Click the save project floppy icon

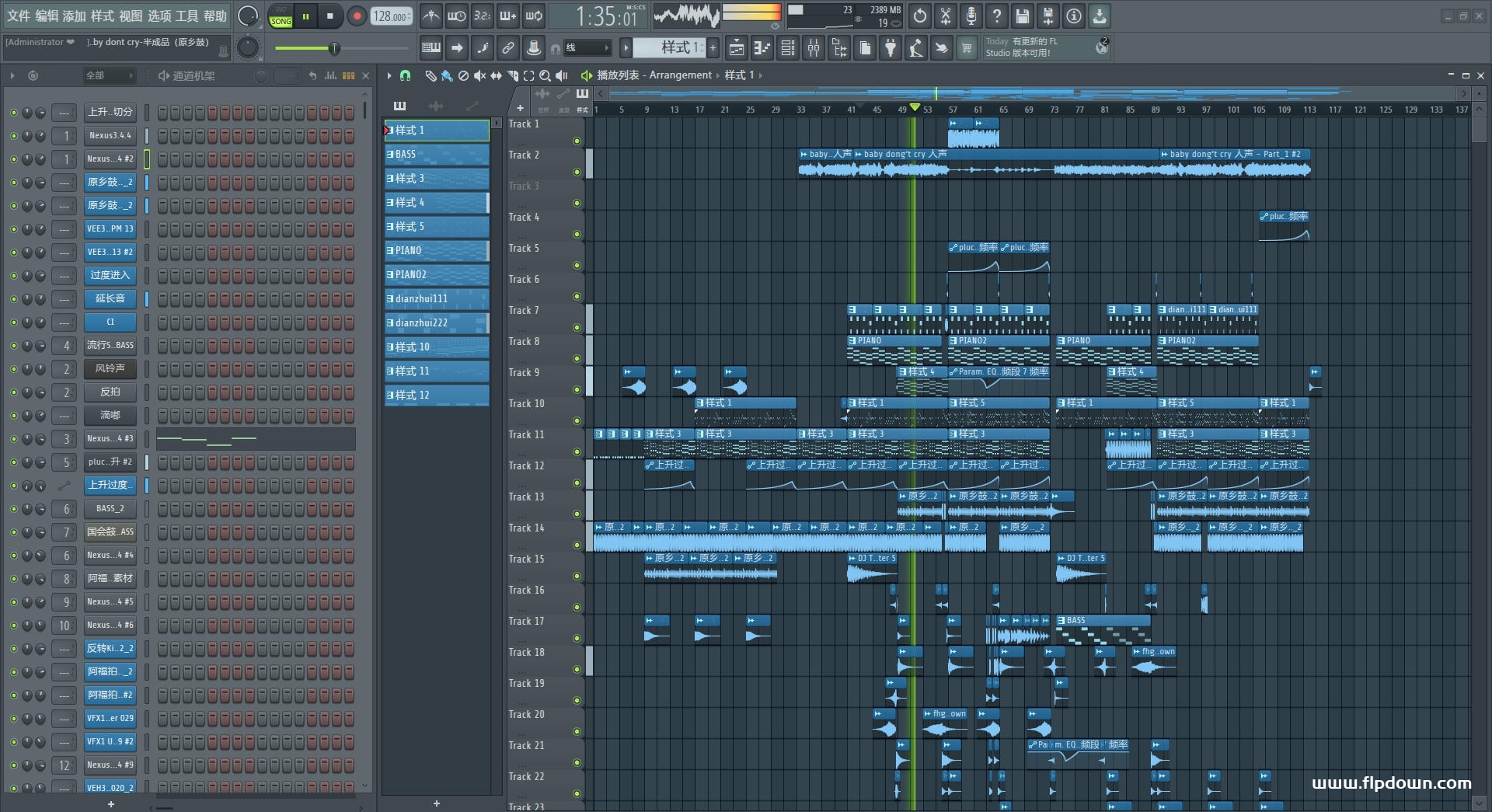pos(1022,16)
